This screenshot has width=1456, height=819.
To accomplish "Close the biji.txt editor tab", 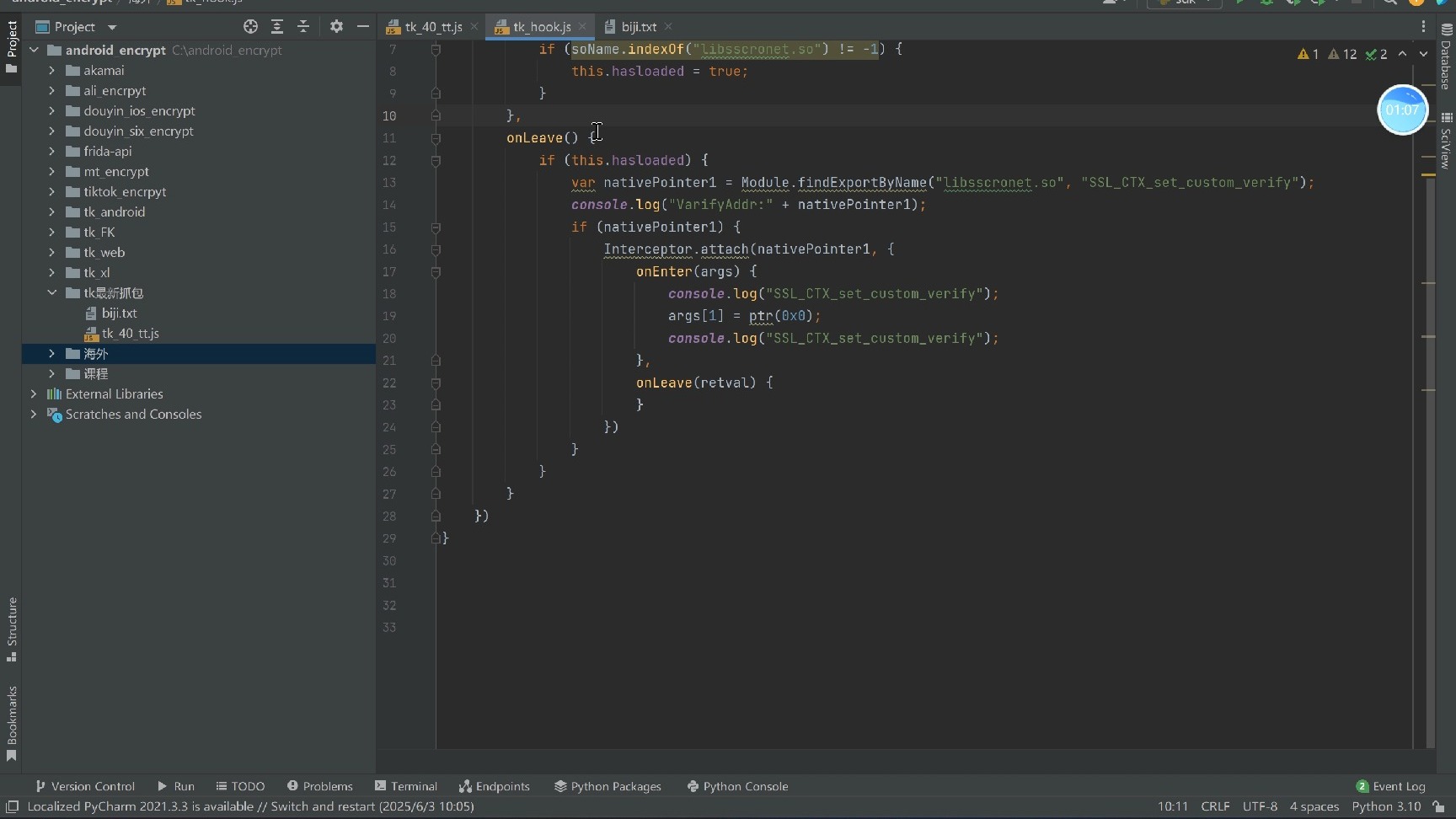I will [x=668, y=27].
